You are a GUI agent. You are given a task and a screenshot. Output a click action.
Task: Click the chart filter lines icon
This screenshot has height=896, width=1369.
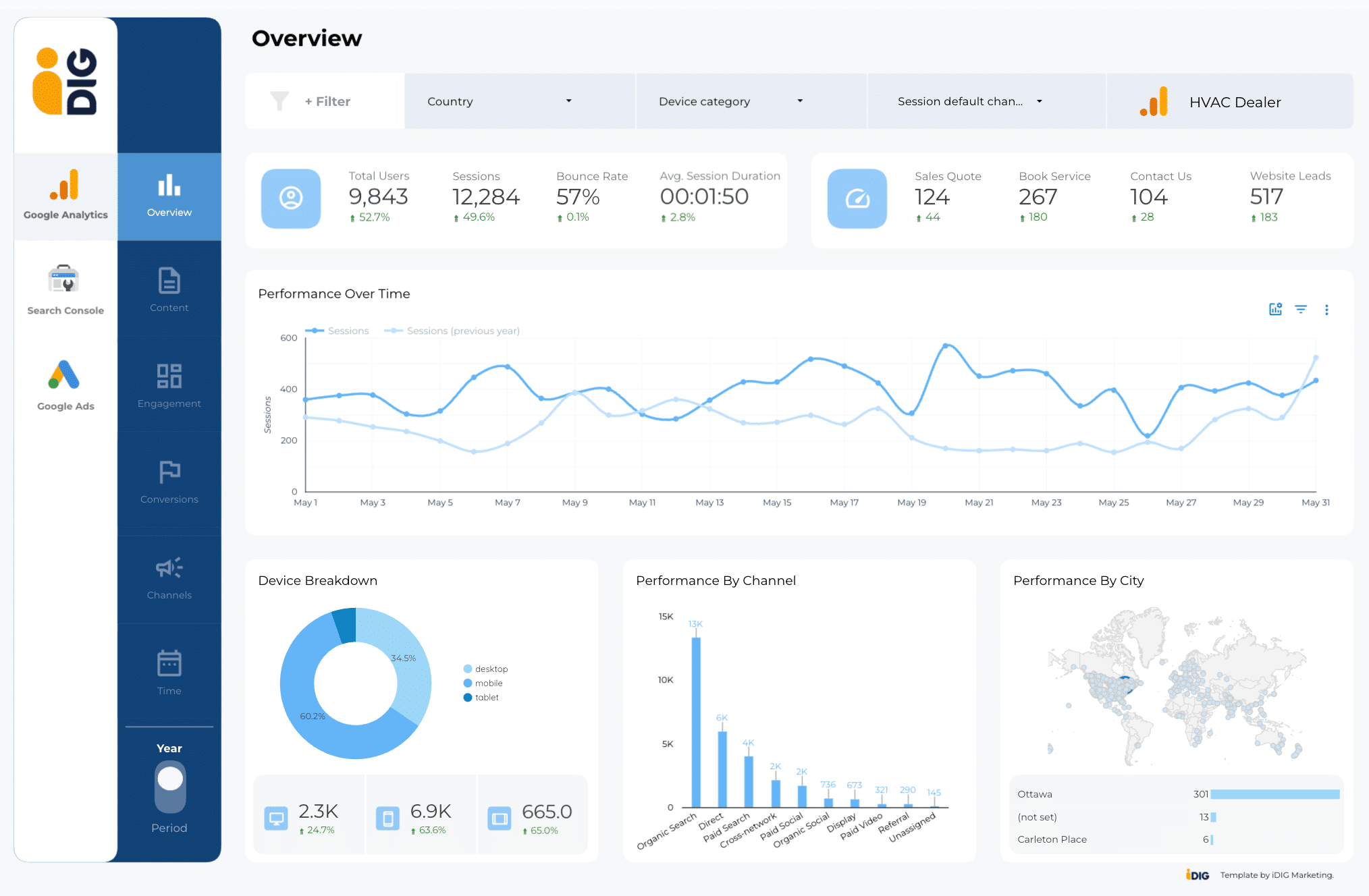[1301, 309]
